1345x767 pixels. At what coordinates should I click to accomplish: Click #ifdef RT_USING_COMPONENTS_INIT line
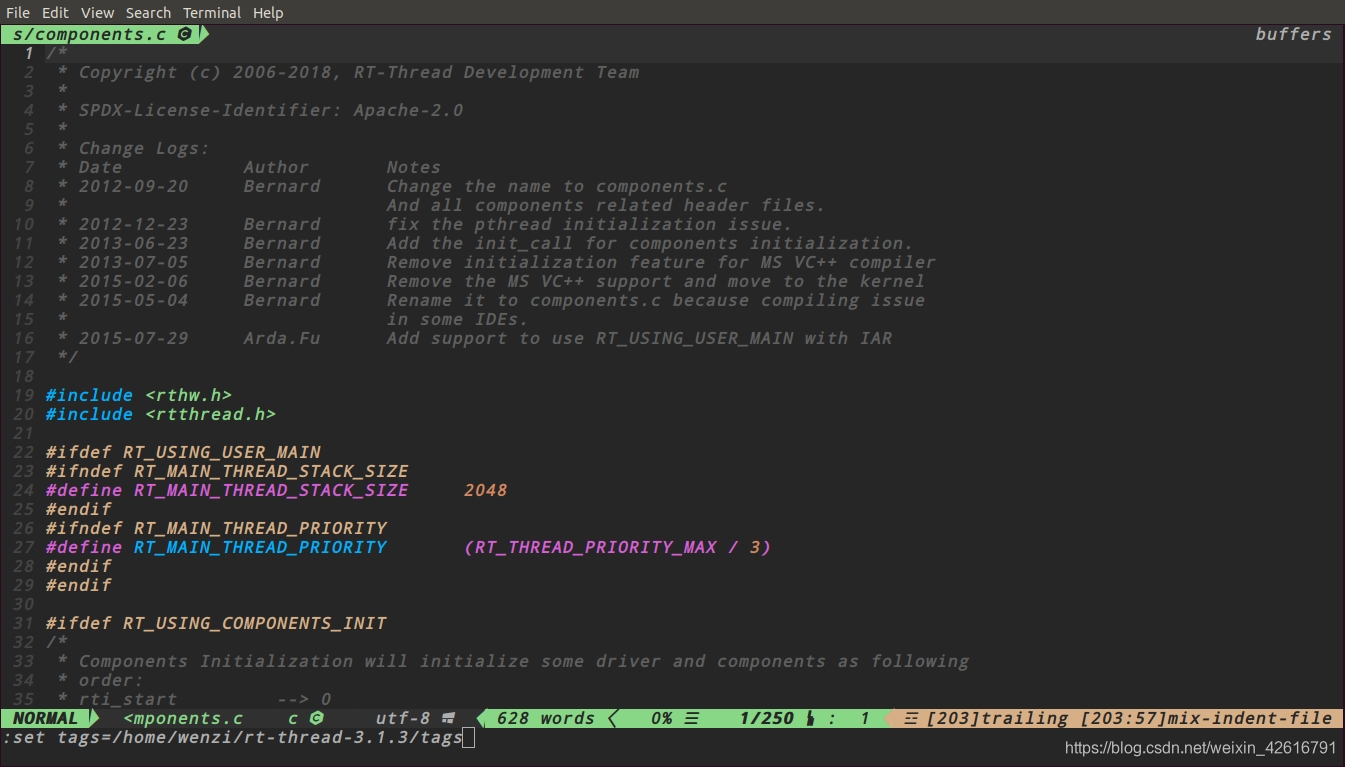[216, 623]
